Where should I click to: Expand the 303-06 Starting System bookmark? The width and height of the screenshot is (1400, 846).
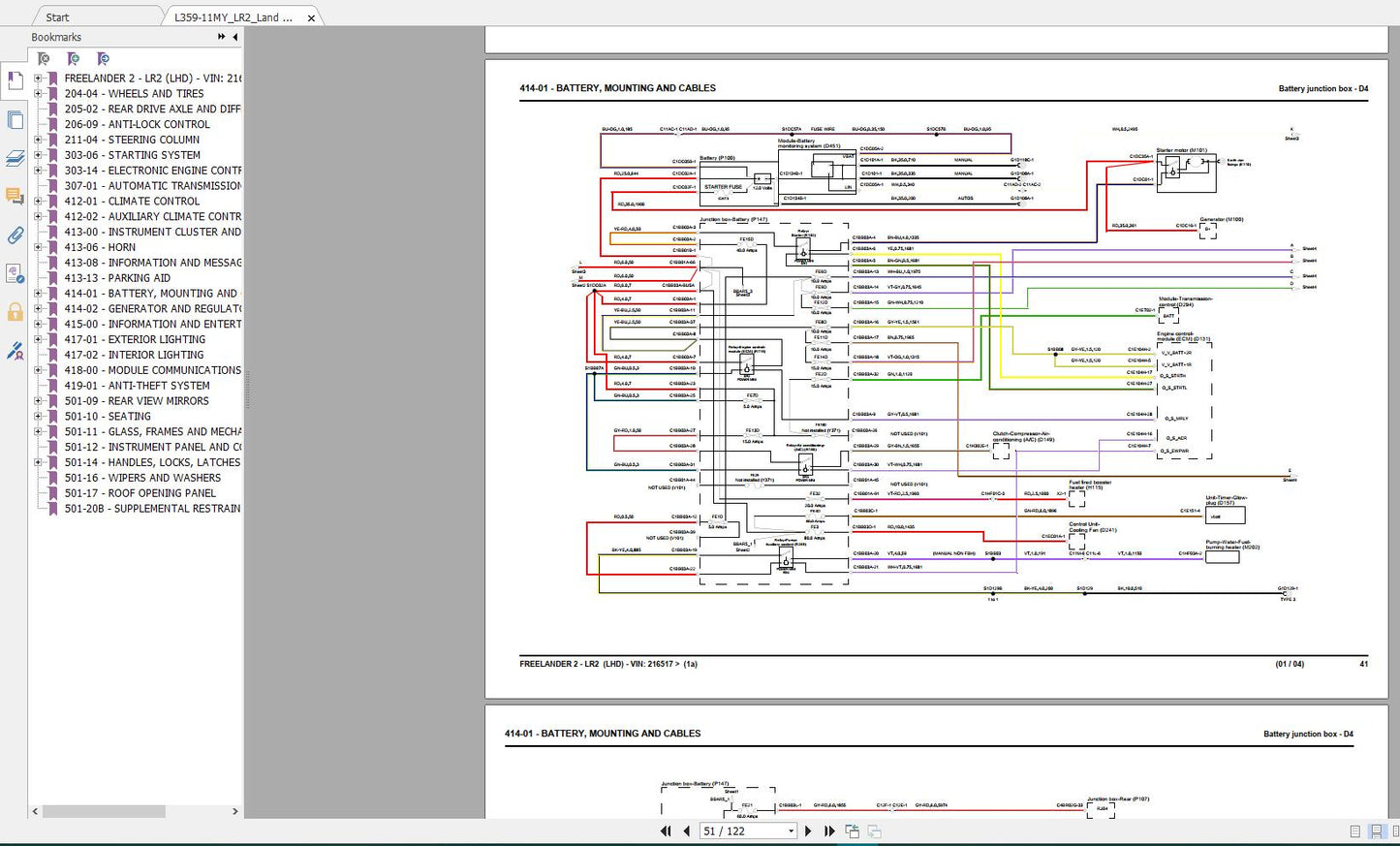(38, 155)
